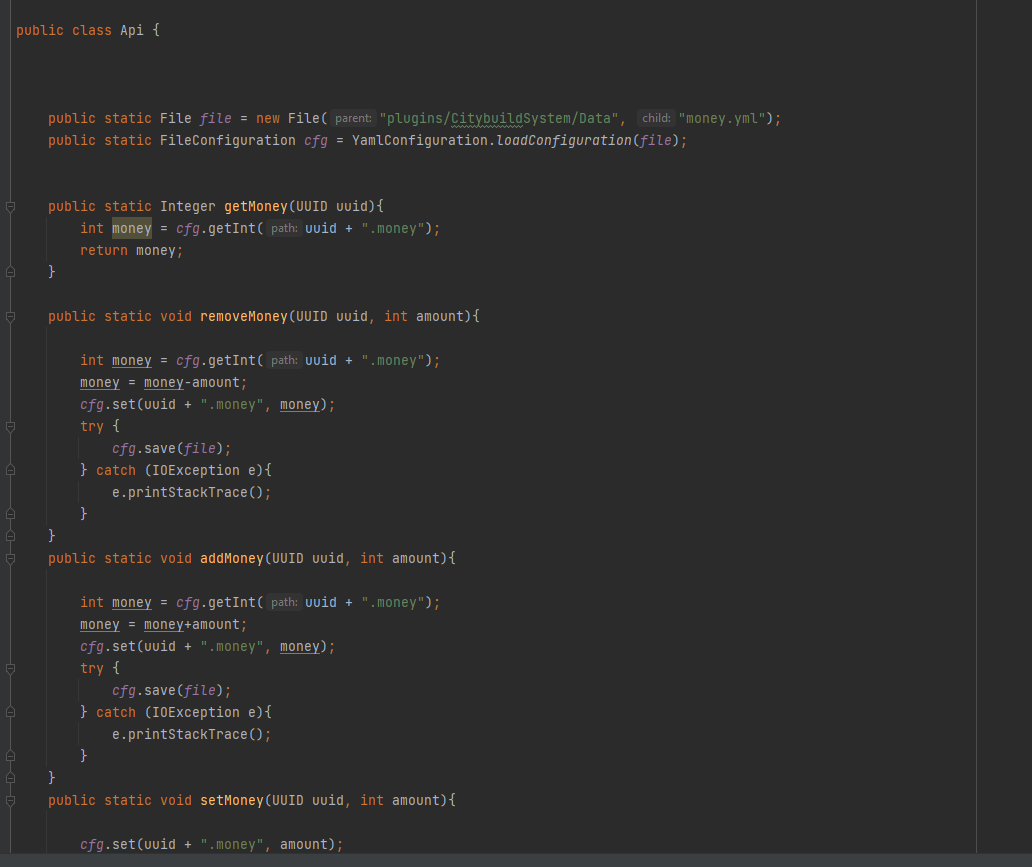Collapse the getMoney method fold marker

click(10, 207)
